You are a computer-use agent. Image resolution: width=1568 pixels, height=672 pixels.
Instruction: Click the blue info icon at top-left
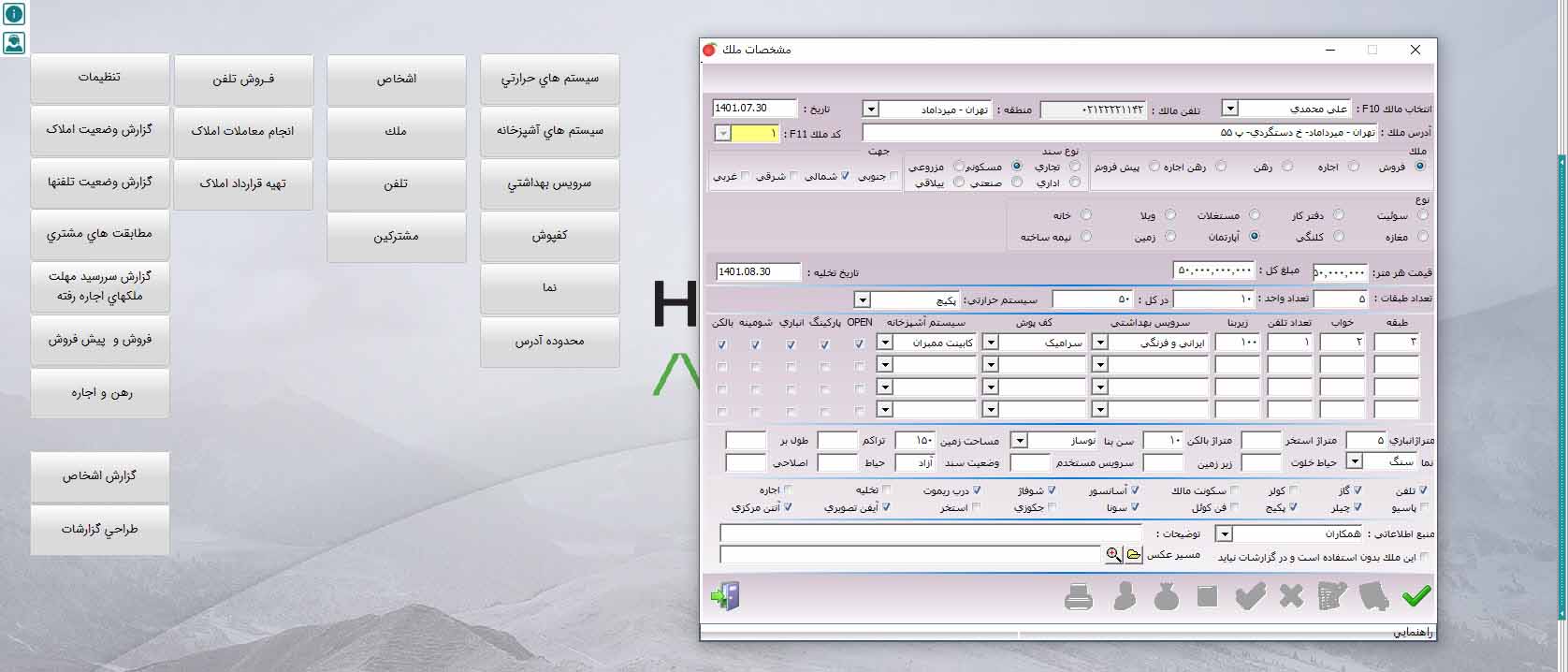(14, 14)
